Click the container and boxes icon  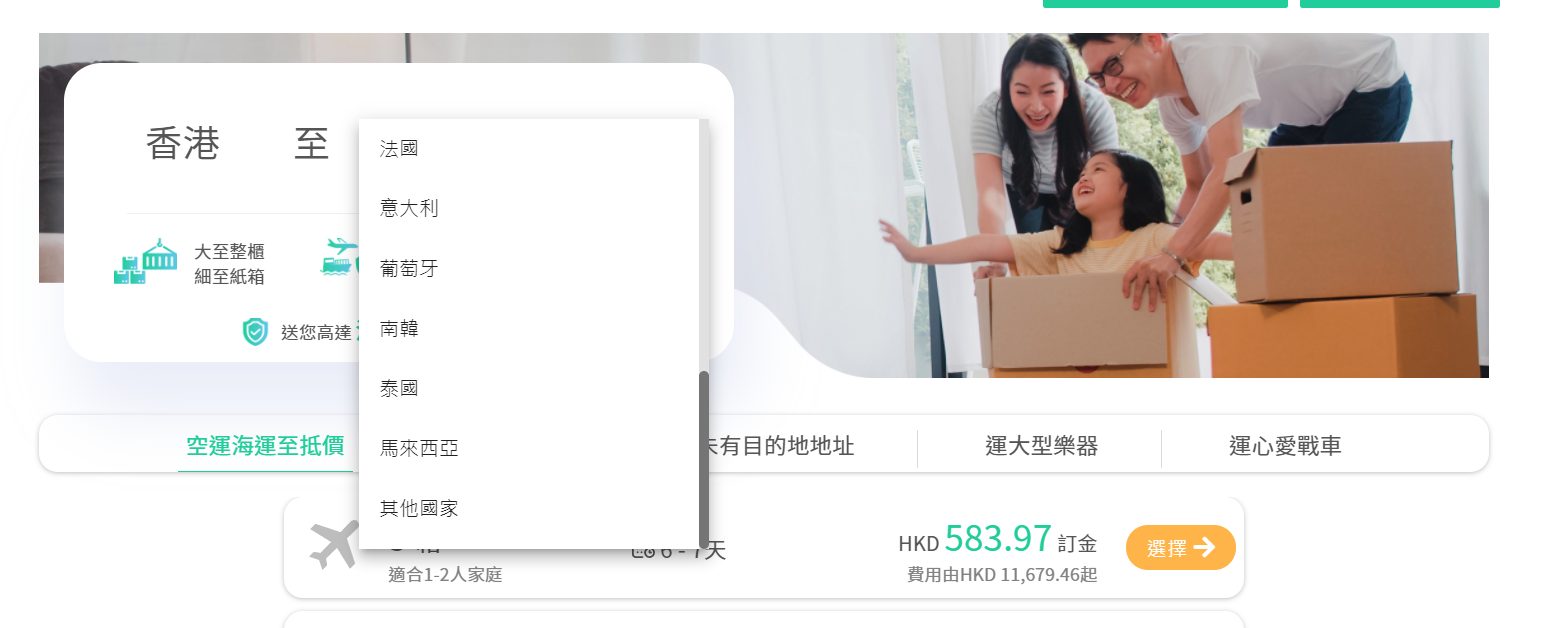(145, 263)
